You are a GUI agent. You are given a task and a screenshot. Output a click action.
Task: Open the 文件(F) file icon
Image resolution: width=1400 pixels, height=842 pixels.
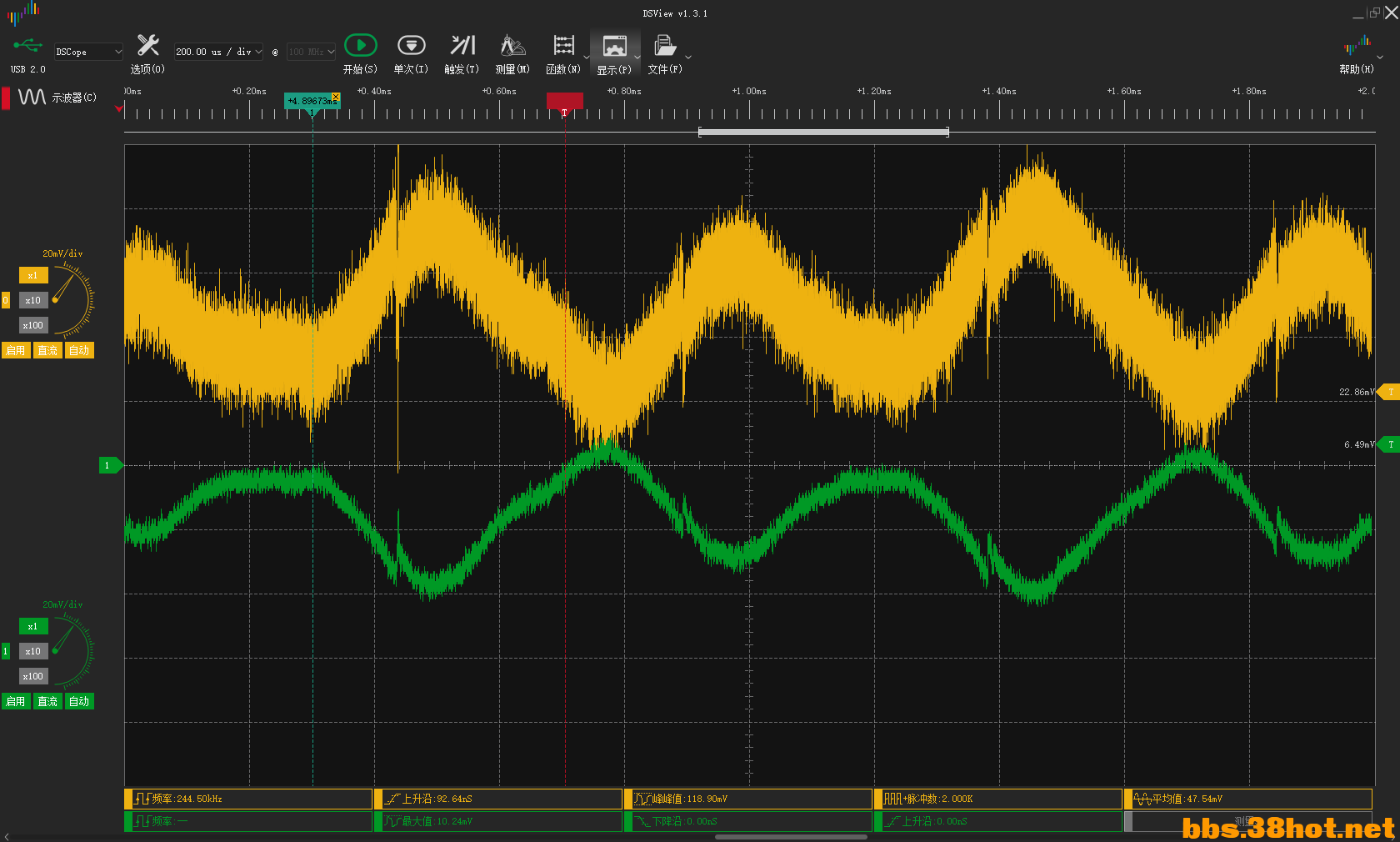[x=664, y=46]
